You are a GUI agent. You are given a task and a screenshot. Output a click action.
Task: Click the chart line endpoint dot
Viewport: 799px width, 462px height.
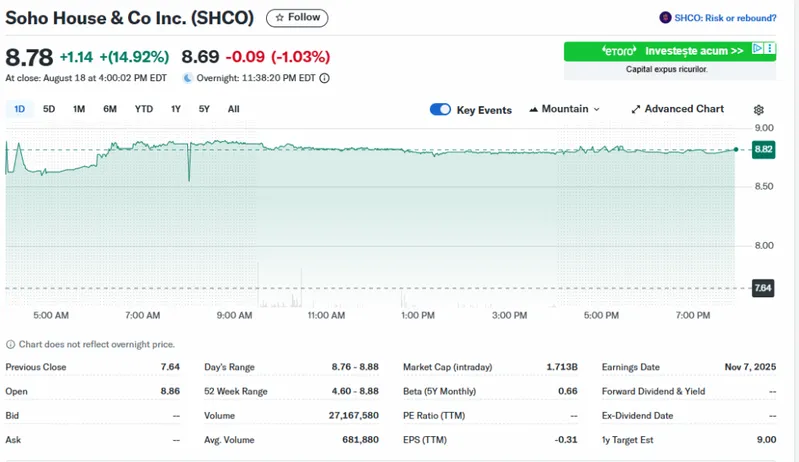[x=736, y=149]
